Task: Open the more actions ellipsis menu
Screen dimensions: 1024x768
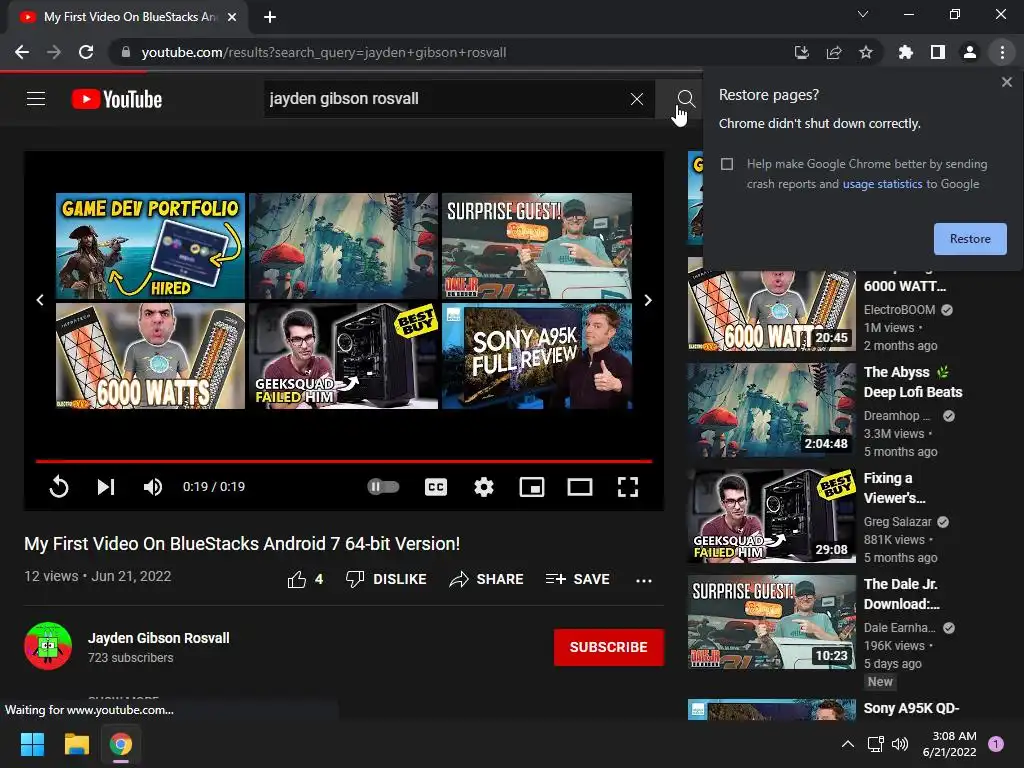Action: tap(644, 580)
